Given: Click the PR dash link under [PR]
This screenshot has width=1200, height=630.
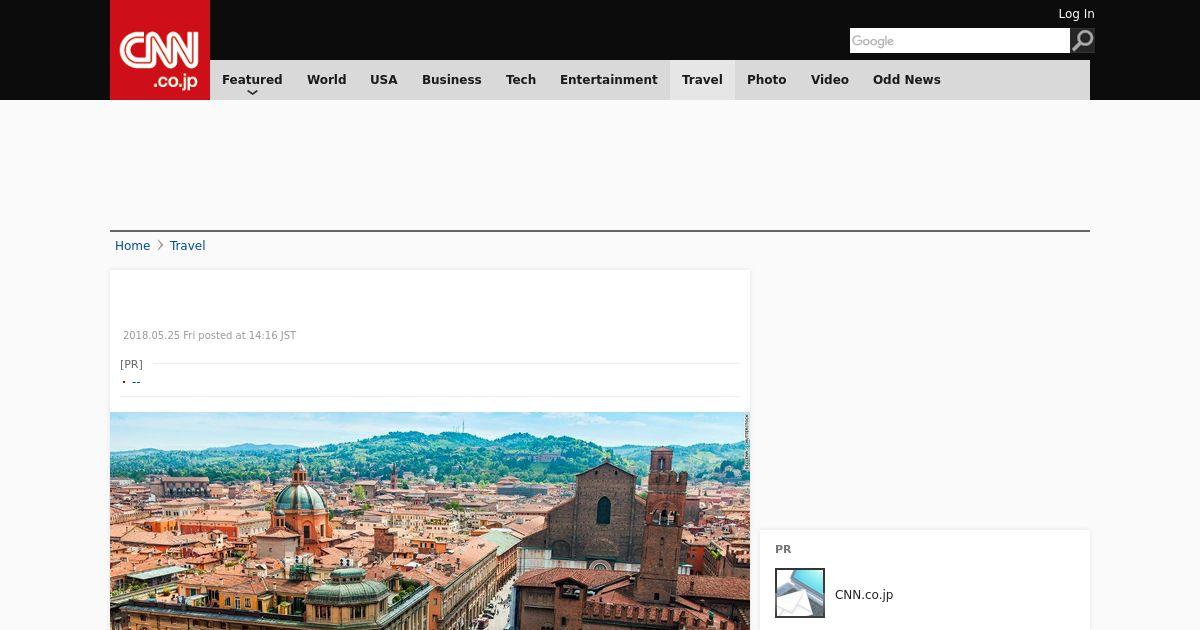Looking at the screenshot, I should coord(136,382).
